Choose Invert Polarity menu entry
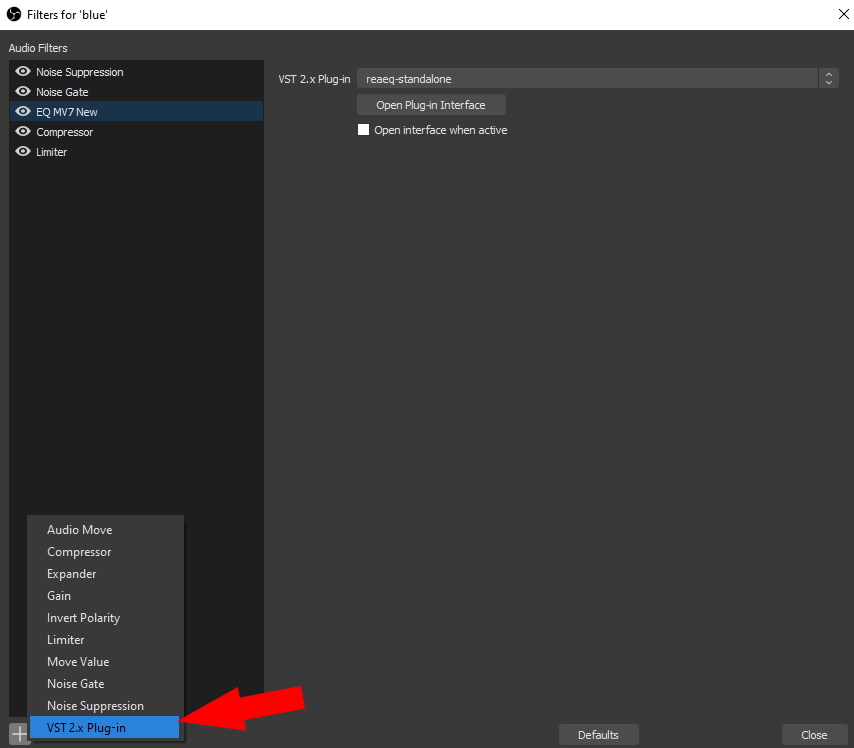The image size is (854, 748). click(83, 618)
